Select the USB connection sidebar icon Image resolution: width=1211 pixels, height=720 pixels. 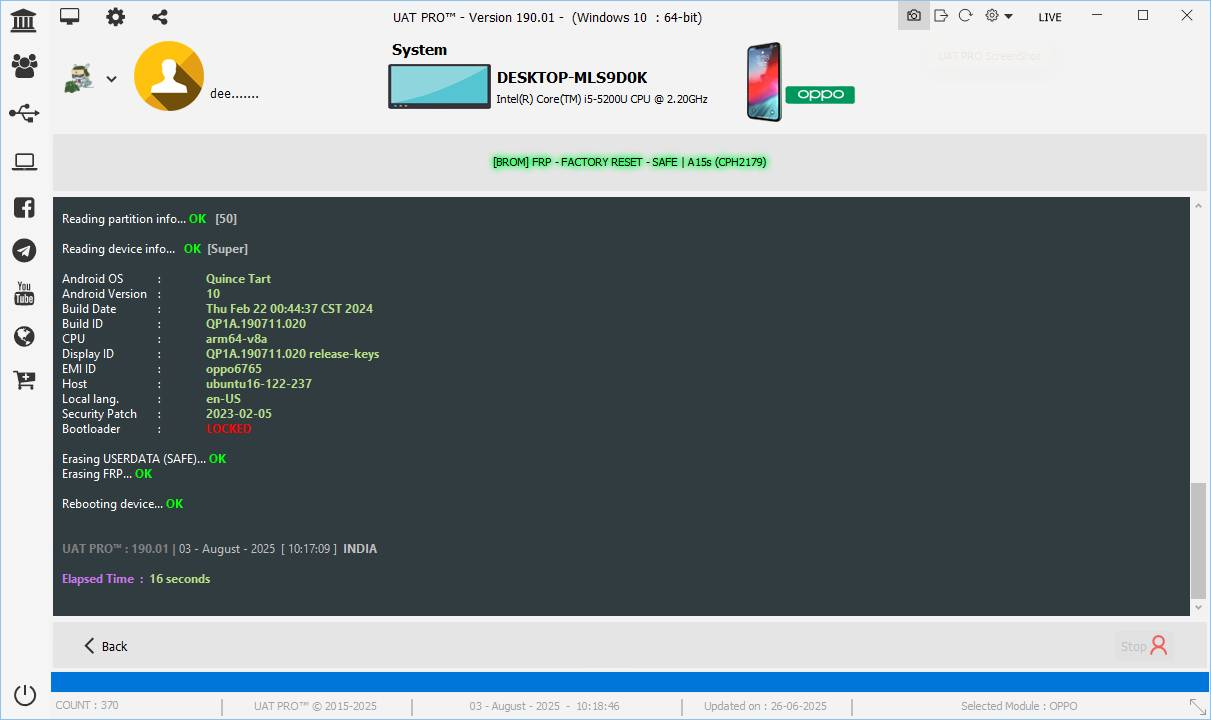(24, 113)
